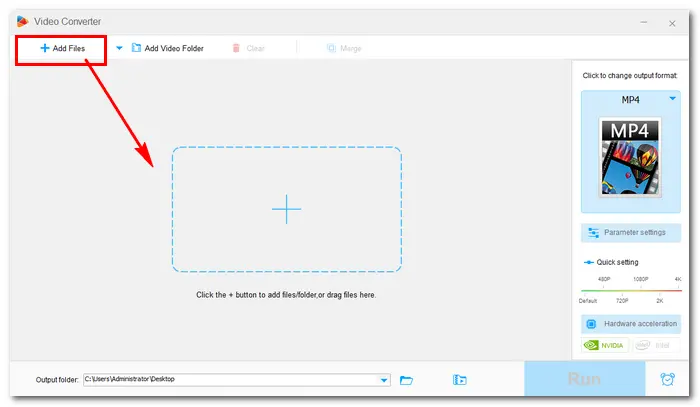Click the Merge button

344,48
